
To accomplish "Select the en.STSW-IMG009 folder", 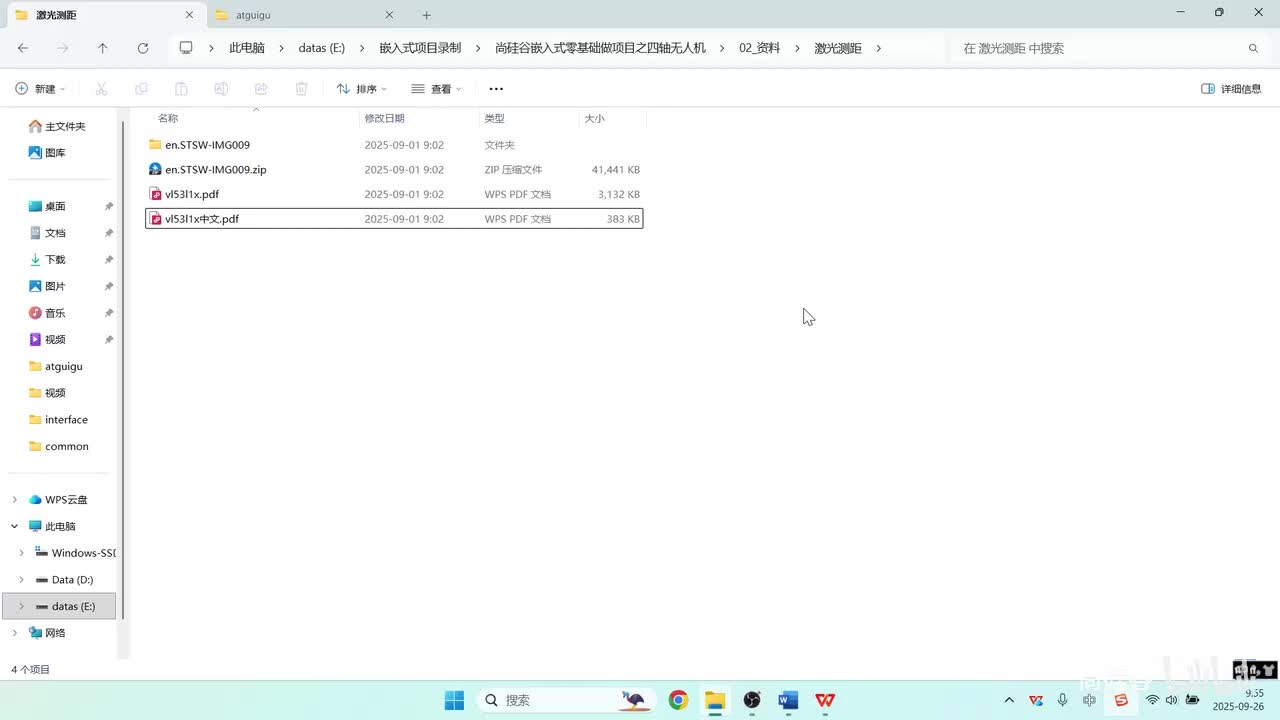I will pos(394,145).
